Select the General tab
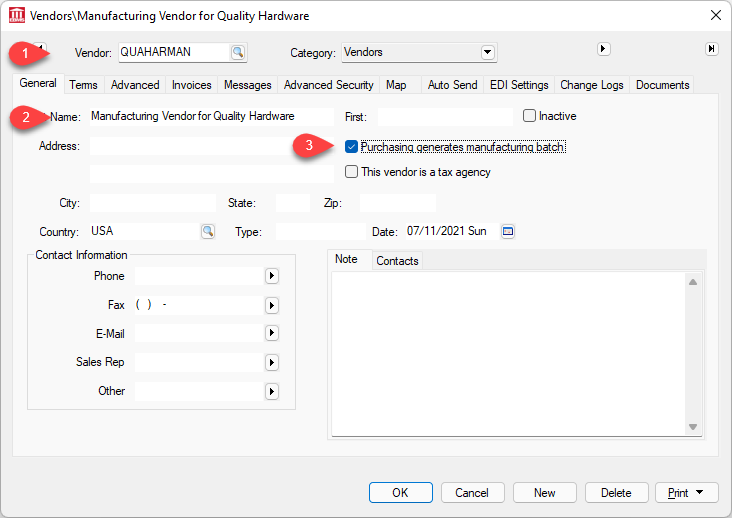Screen dimensions: 732x518 (x=38, y=83)
